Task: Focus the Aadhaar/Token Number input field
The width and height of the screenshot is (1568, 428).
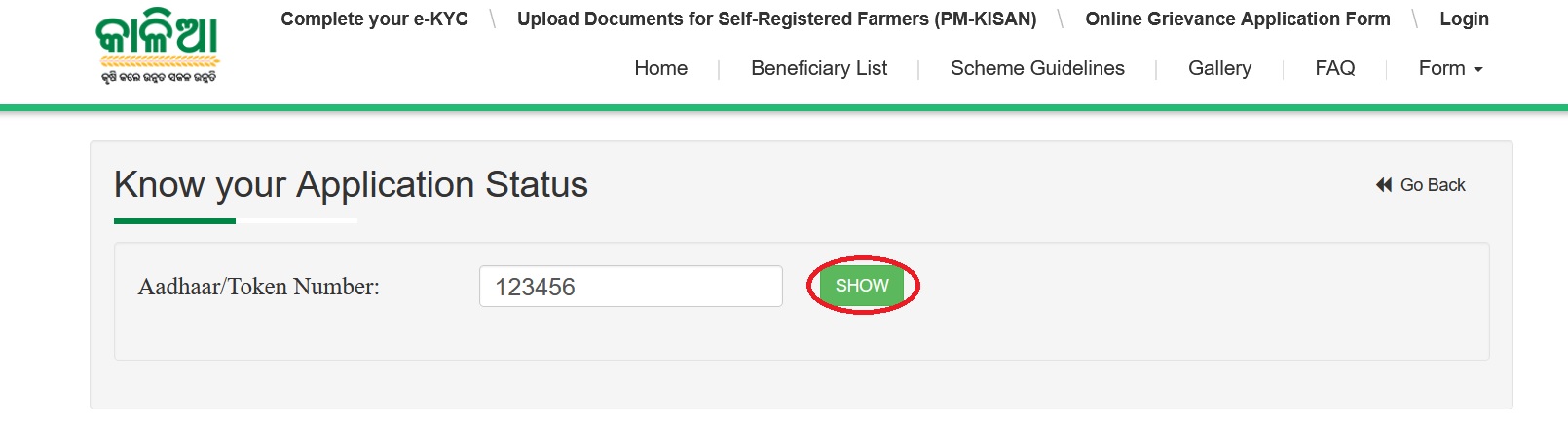Action: [630, 287]
